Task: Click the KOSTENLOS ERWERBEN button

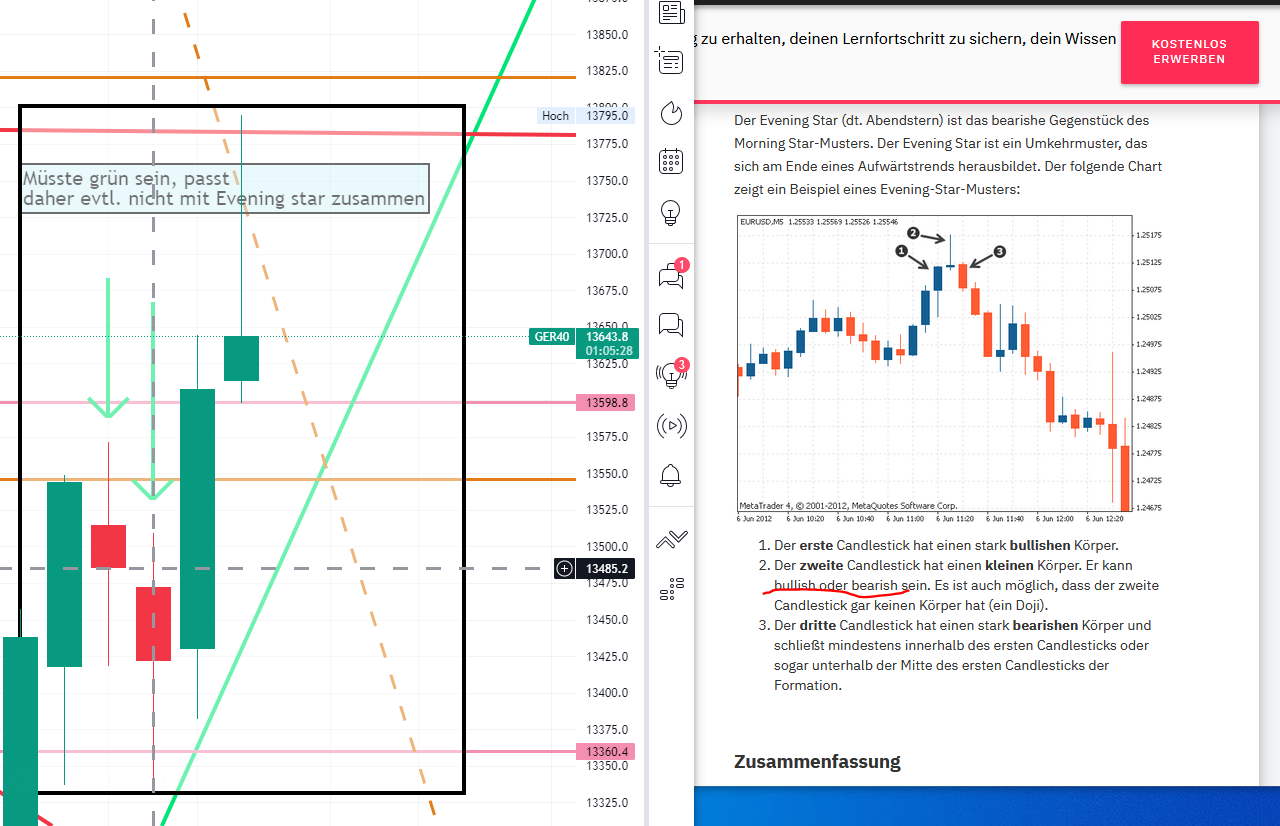Action: pyautogui.click(x=1189, y=52)
